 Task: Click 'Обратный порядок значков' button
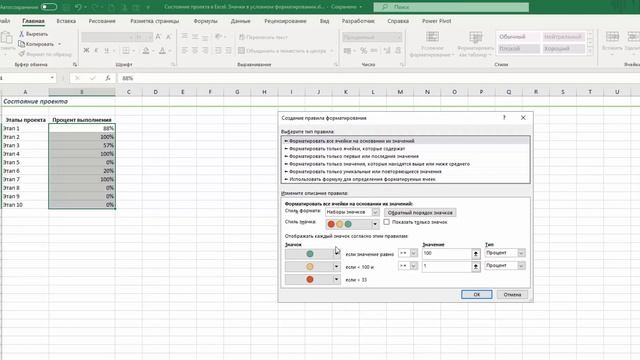click(x=420, y=213)
